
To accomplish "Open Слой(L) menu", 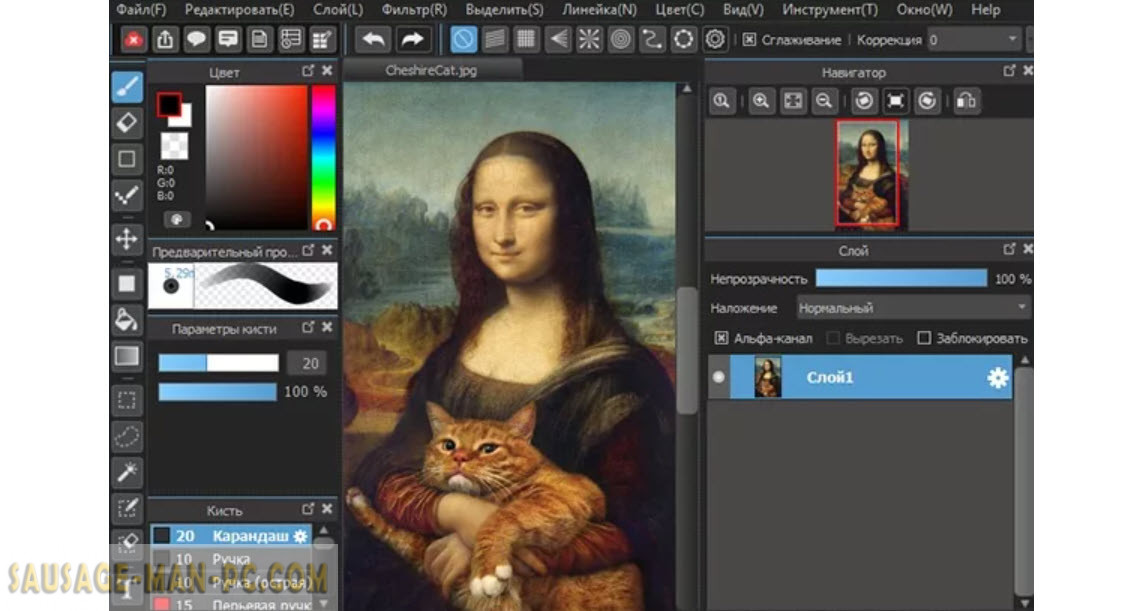I will (338, 10).
